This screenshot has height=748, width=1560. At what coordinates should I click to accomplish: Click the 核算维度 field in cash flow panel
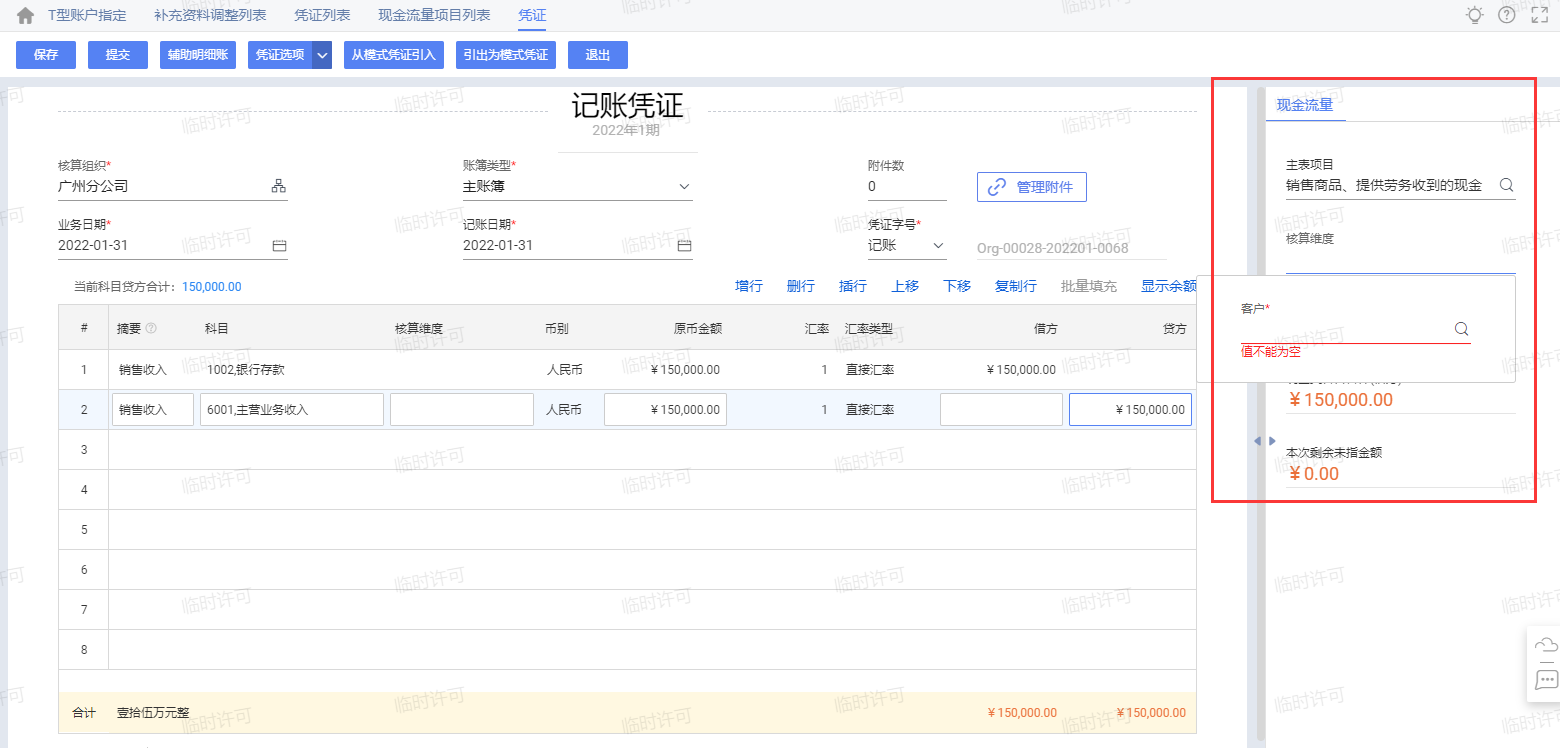click(1401, 259)
